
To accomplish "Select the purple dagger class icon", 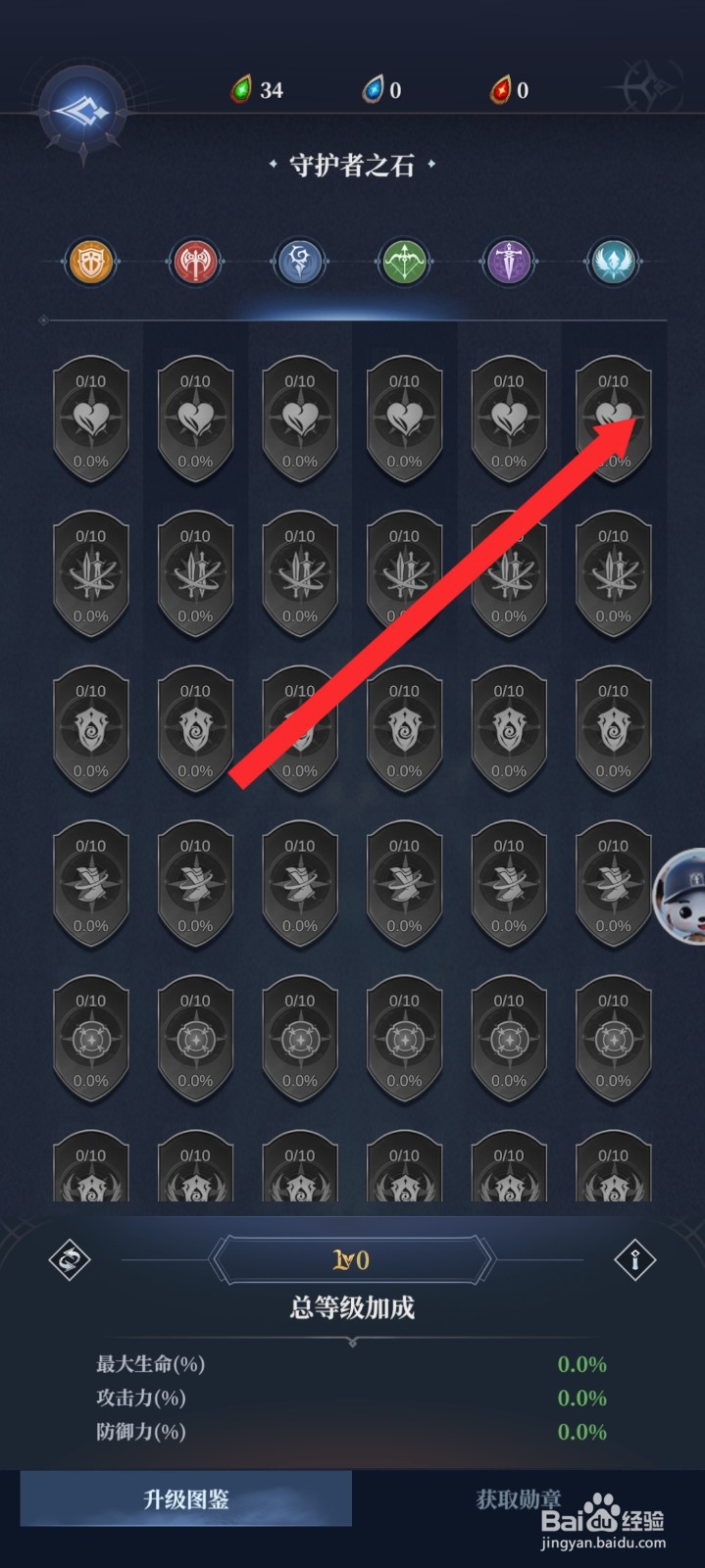I will point(509,262).
